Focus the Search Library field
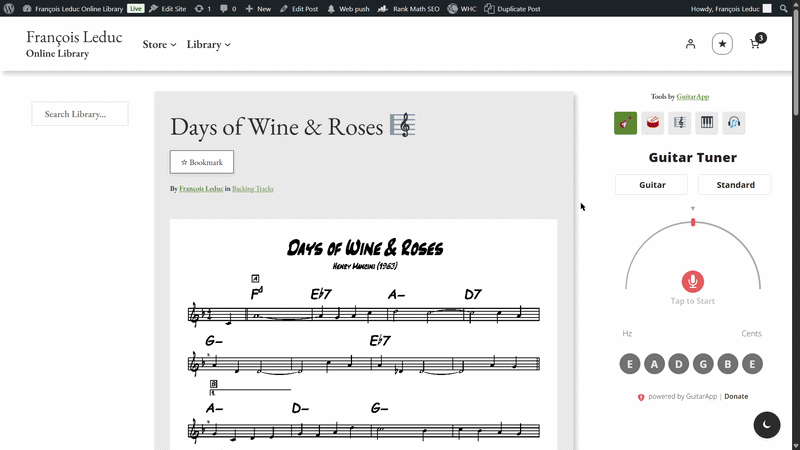The height and width of the screenshot is (450, 800). [80, 114]
